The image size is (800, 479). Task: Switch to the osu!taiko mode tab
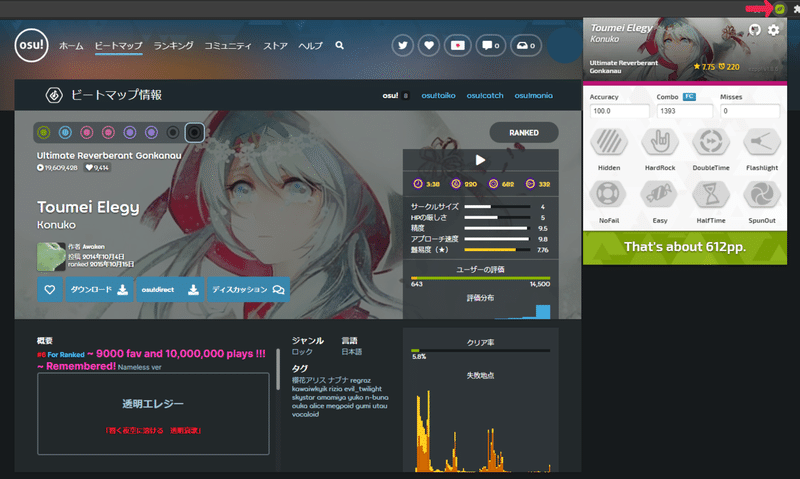(x=438, y=95)
